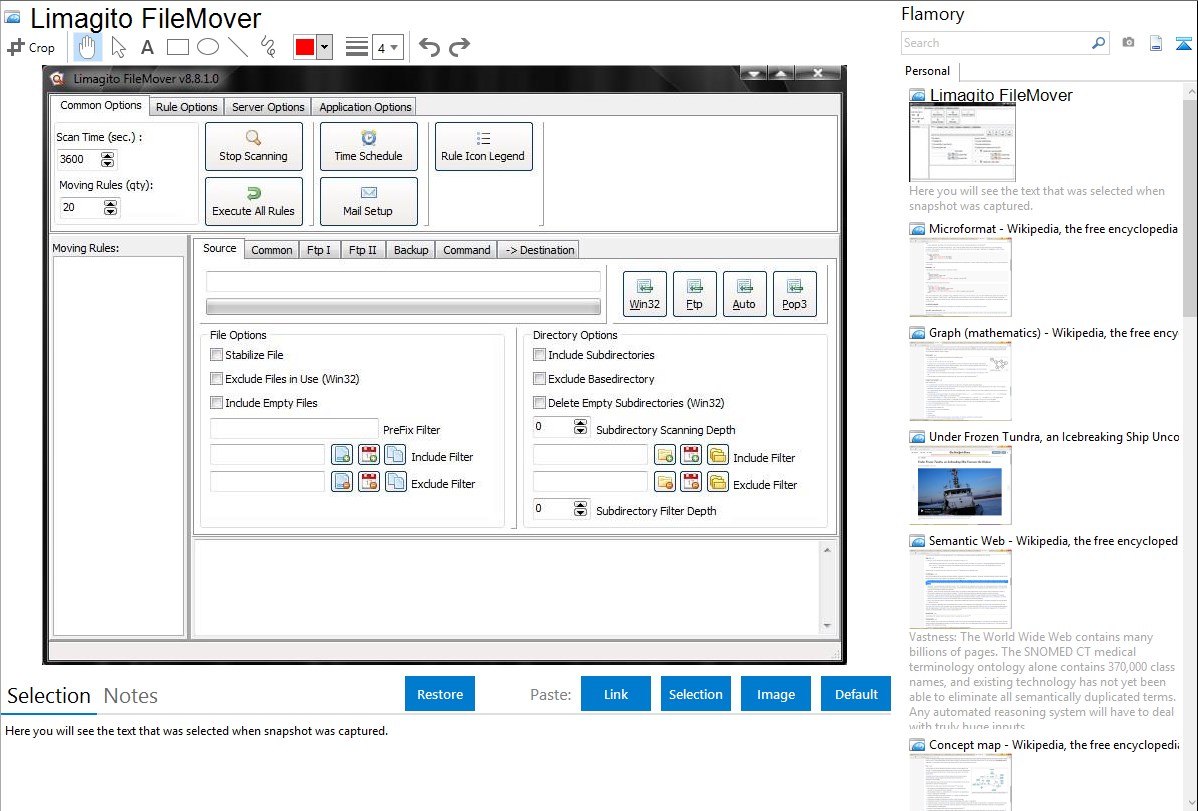The width and height of the screenshot is (1198, 811).
Task: Enable Include Subdirectories checkbox
Action: tap(539, 355)
